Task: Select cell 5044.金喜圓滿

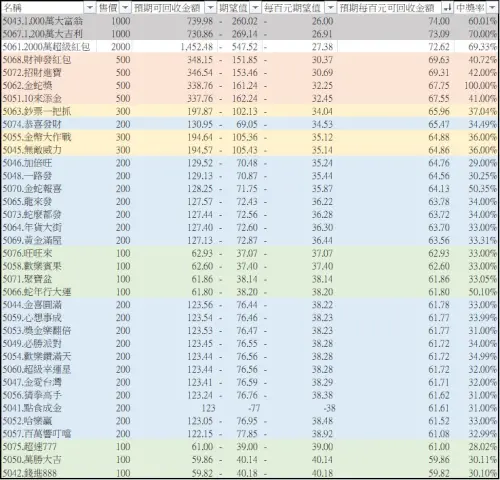Action: click(49, 305)
